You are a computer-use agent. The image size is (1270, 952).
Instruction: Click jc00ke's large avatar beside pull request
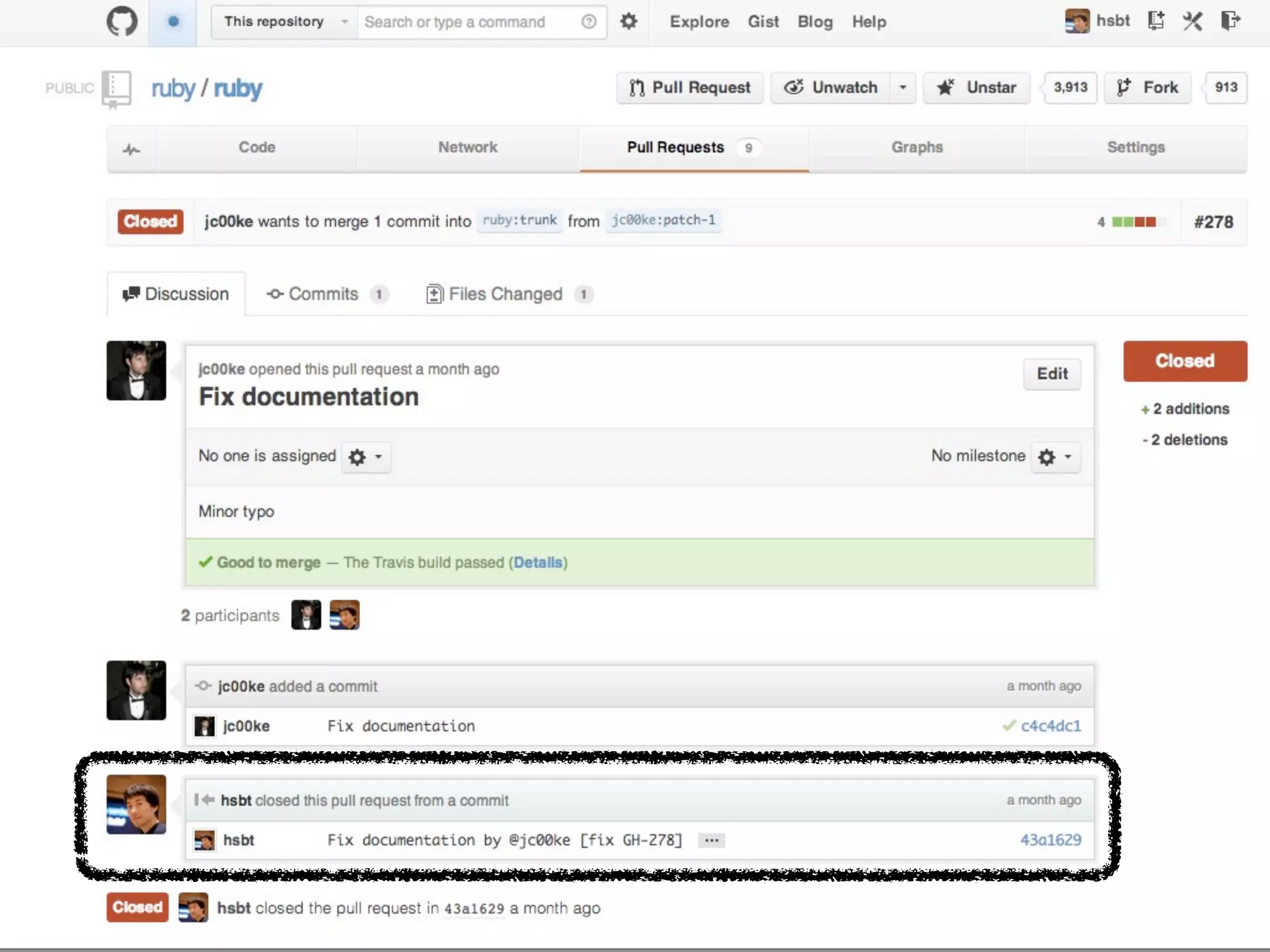coord(136,371)
